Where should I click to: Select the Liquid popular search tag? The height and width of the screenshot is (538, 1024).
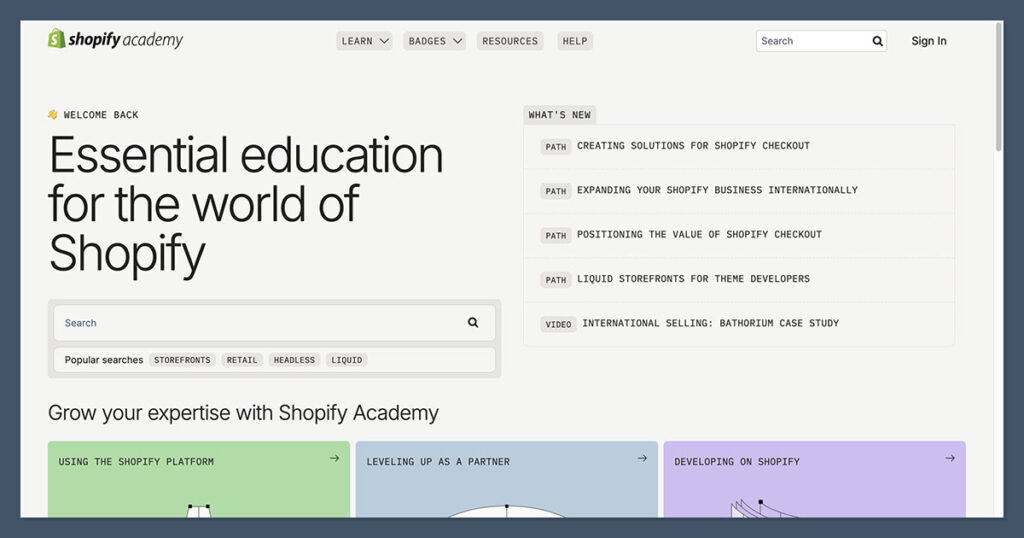(347, 360)
